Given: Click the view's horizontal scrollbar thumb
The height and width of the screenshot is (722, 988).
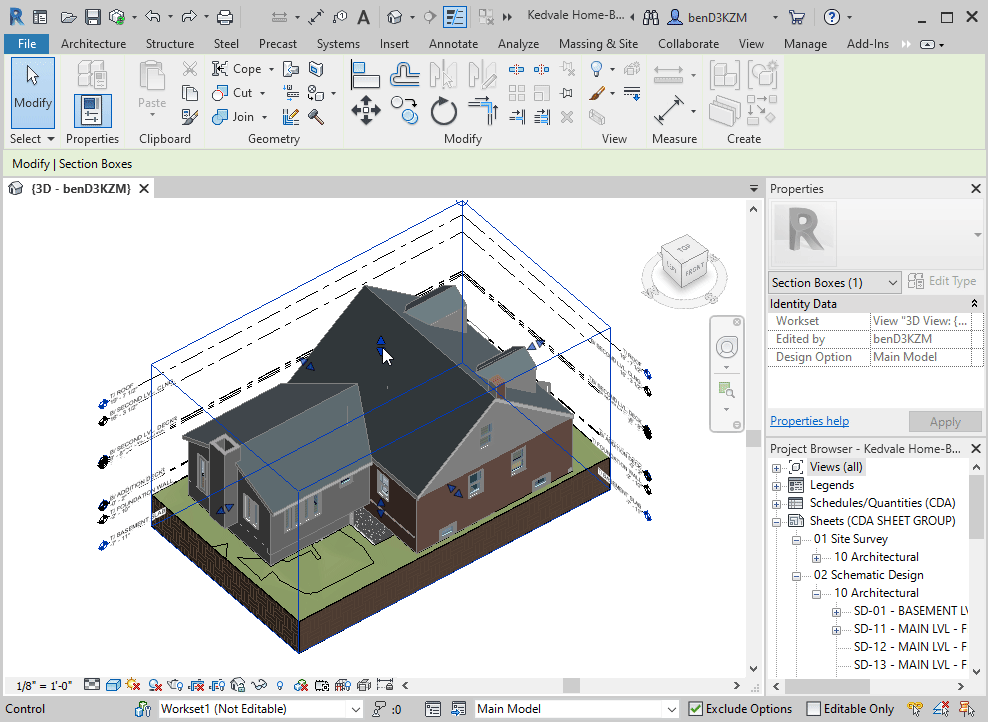Looking at the screenshot, I should (572, 685).
